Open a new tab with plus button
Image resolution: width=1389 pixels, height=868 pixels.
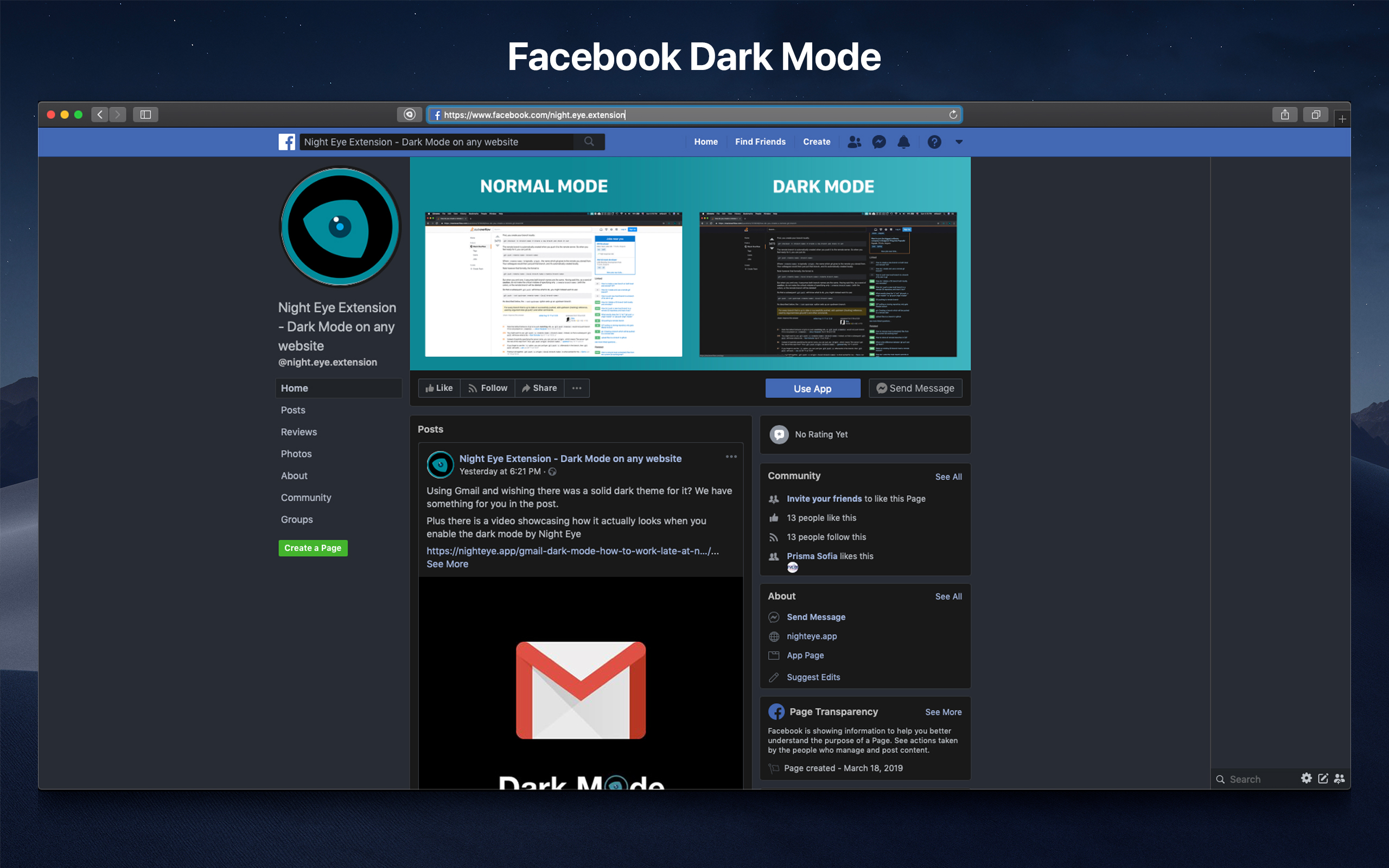point(1342,119)
